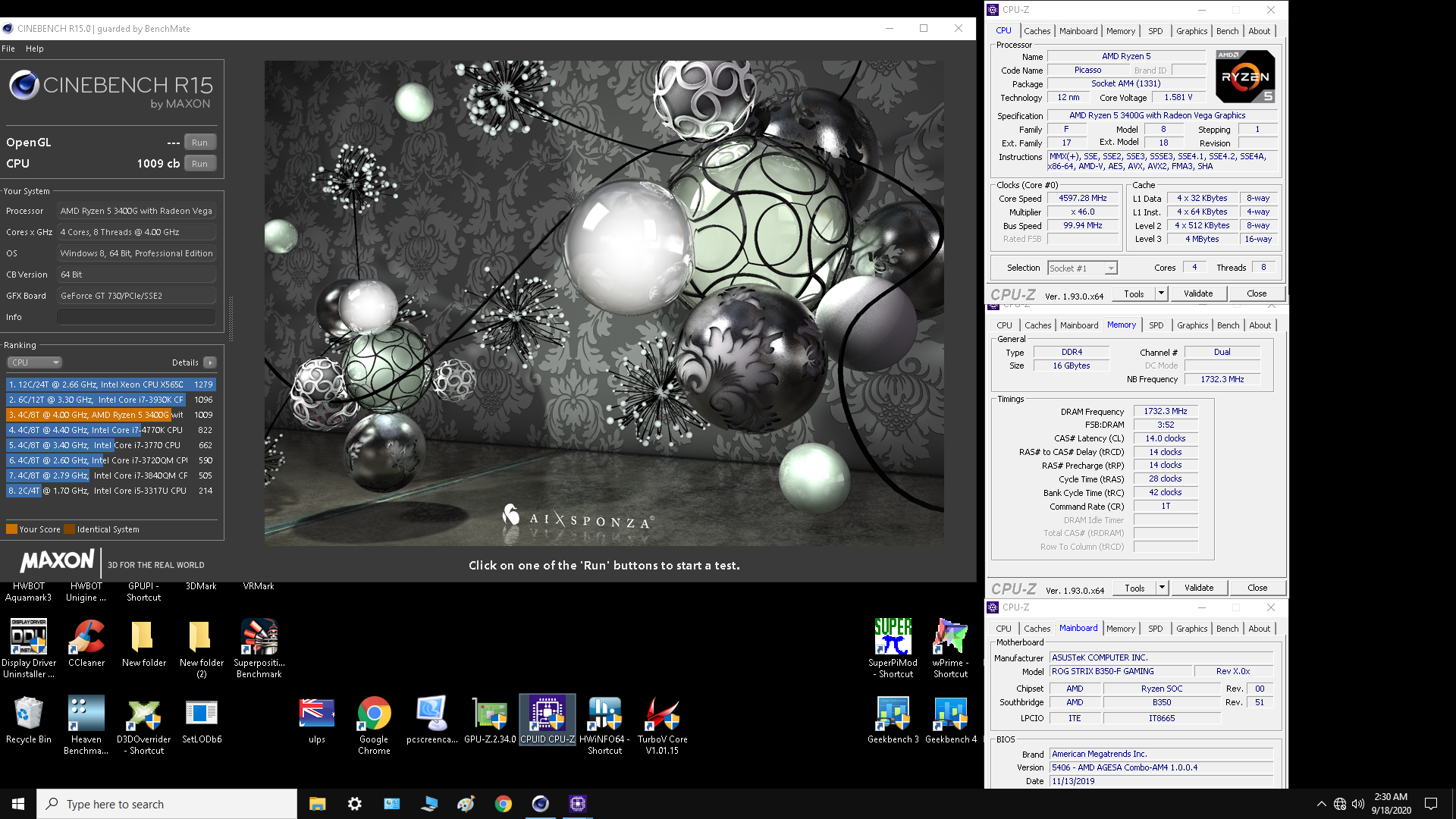Viewport: 1456px width, 819px height.
Task: Open the Recycle Bin
Action: point(29,720)
